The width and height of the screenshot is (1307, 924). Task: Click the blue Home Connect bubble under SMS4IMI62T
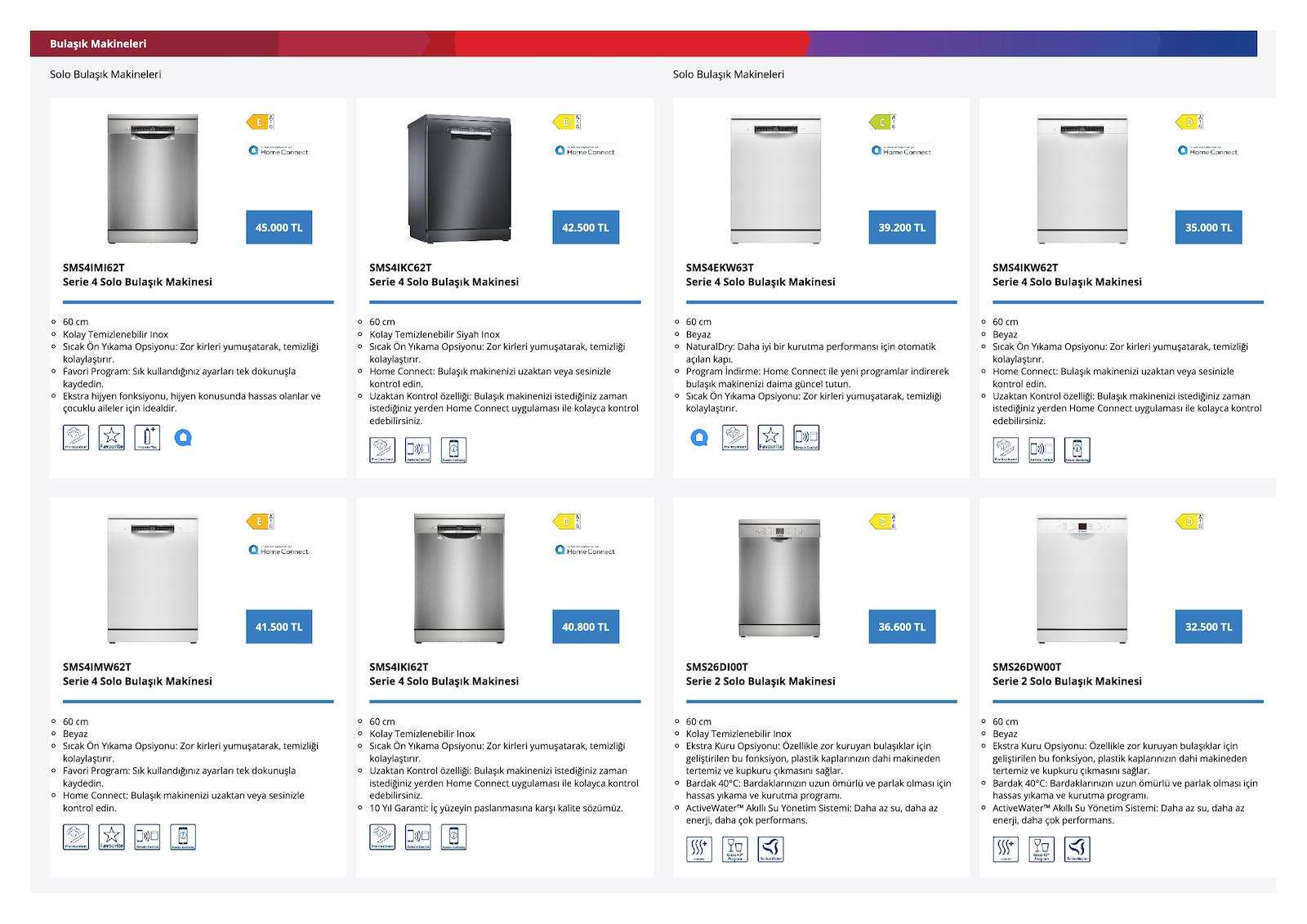(x=184, y=438)
